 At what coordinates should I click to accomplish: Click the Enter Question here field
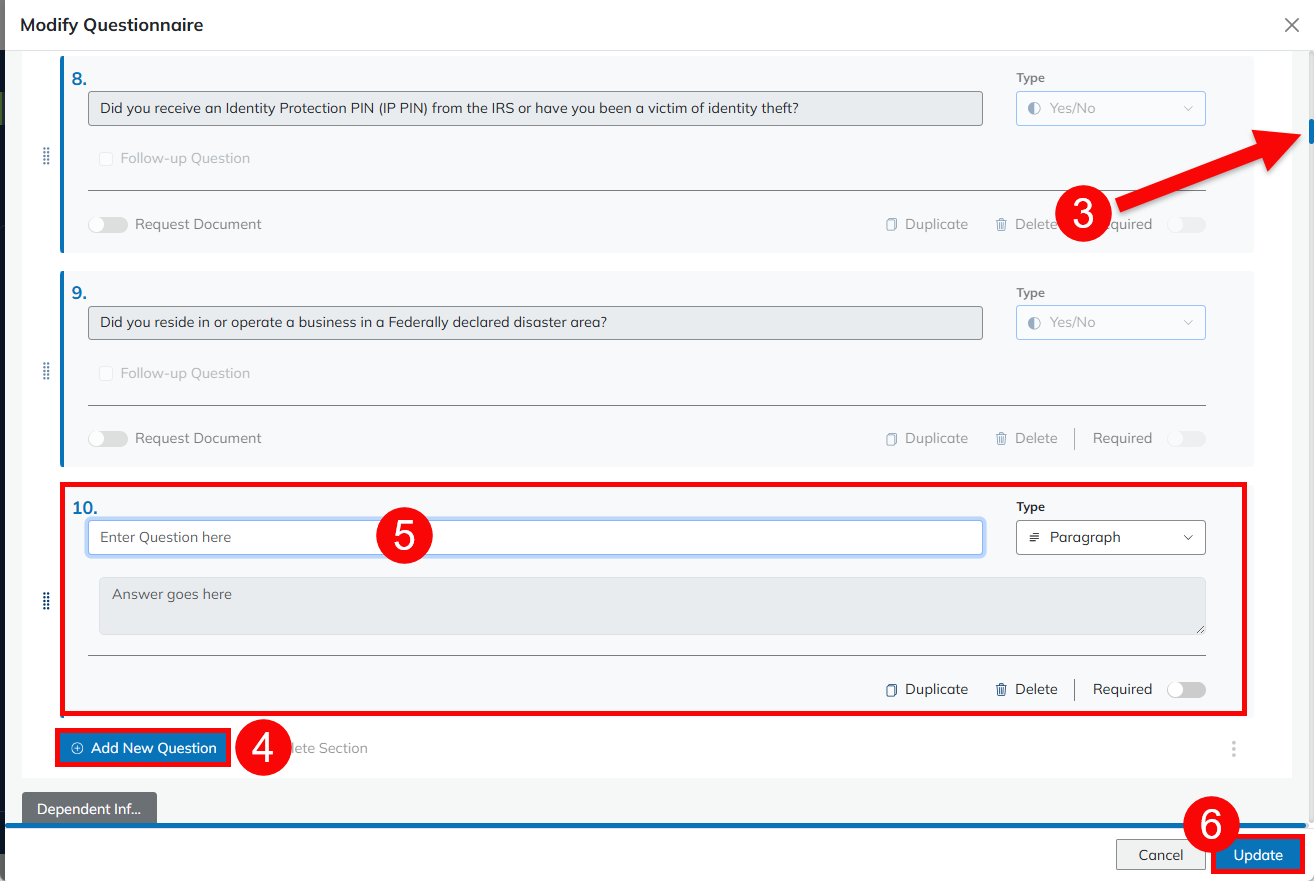tap(535, 537)
